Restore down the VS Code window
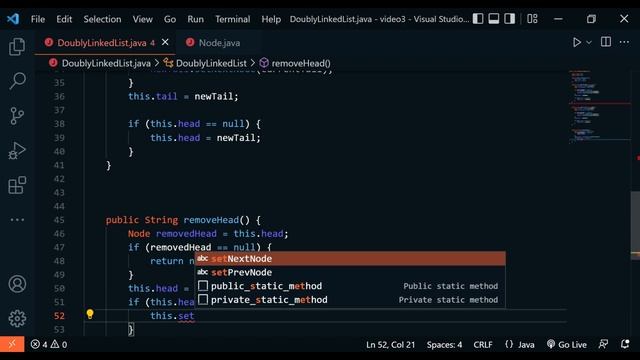640x360 pixels. click(591, 19)
